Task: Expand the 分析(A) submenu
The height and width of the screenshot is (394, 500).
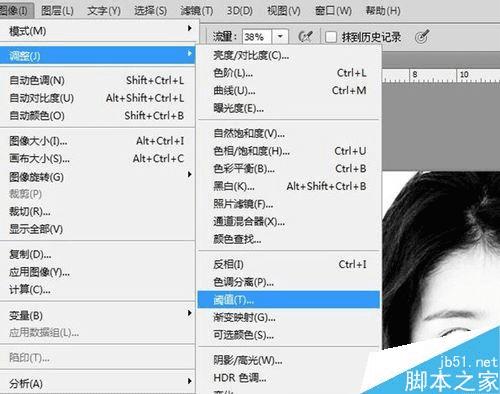Action: coord(97,383)
